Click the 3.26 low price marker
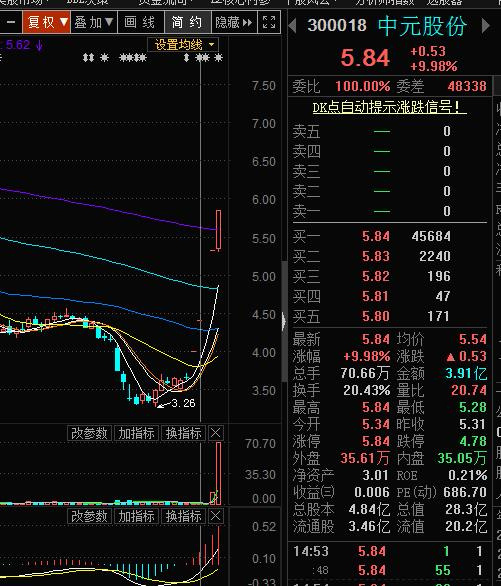 tap(183, 403)
